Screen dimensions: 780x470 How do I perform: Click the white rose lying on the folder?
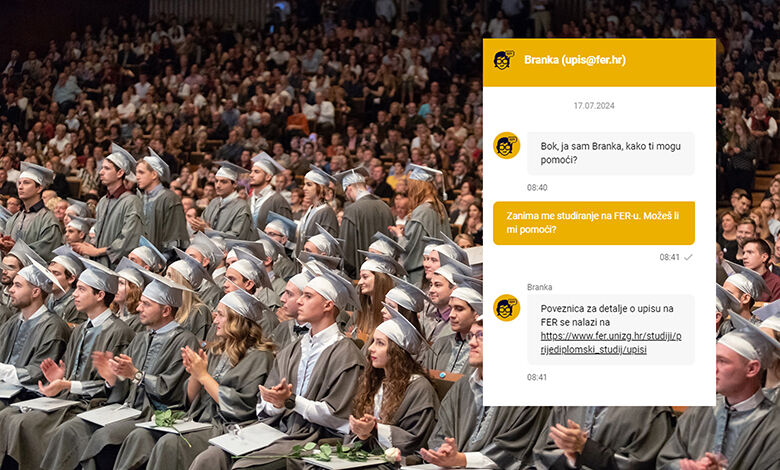pyautogui.click(x=392, y=454)
